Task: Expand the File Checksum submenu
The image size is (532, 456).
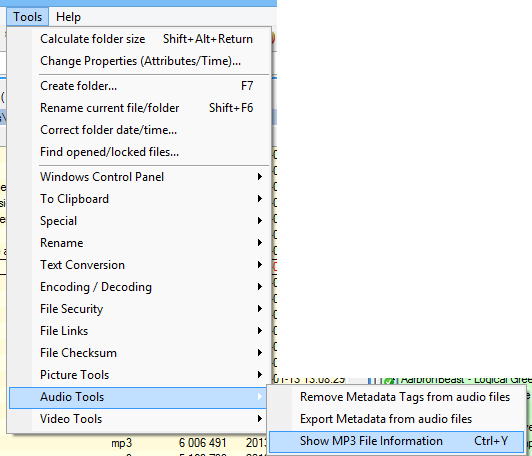Action: [139, 353]
